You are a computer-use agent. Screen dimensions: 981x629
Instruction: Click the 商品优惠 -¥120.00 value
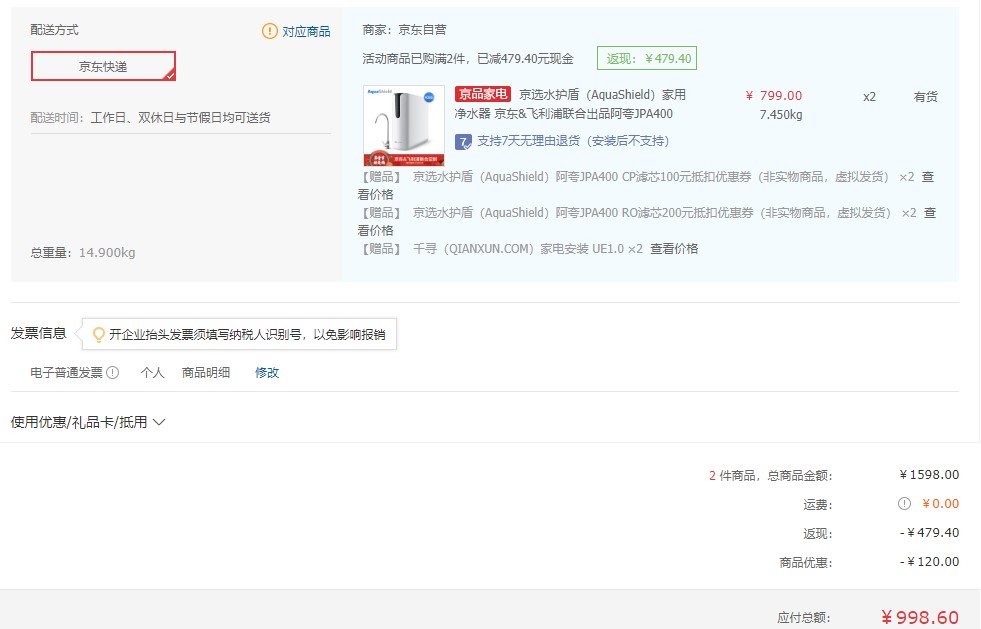pos(929,562)
